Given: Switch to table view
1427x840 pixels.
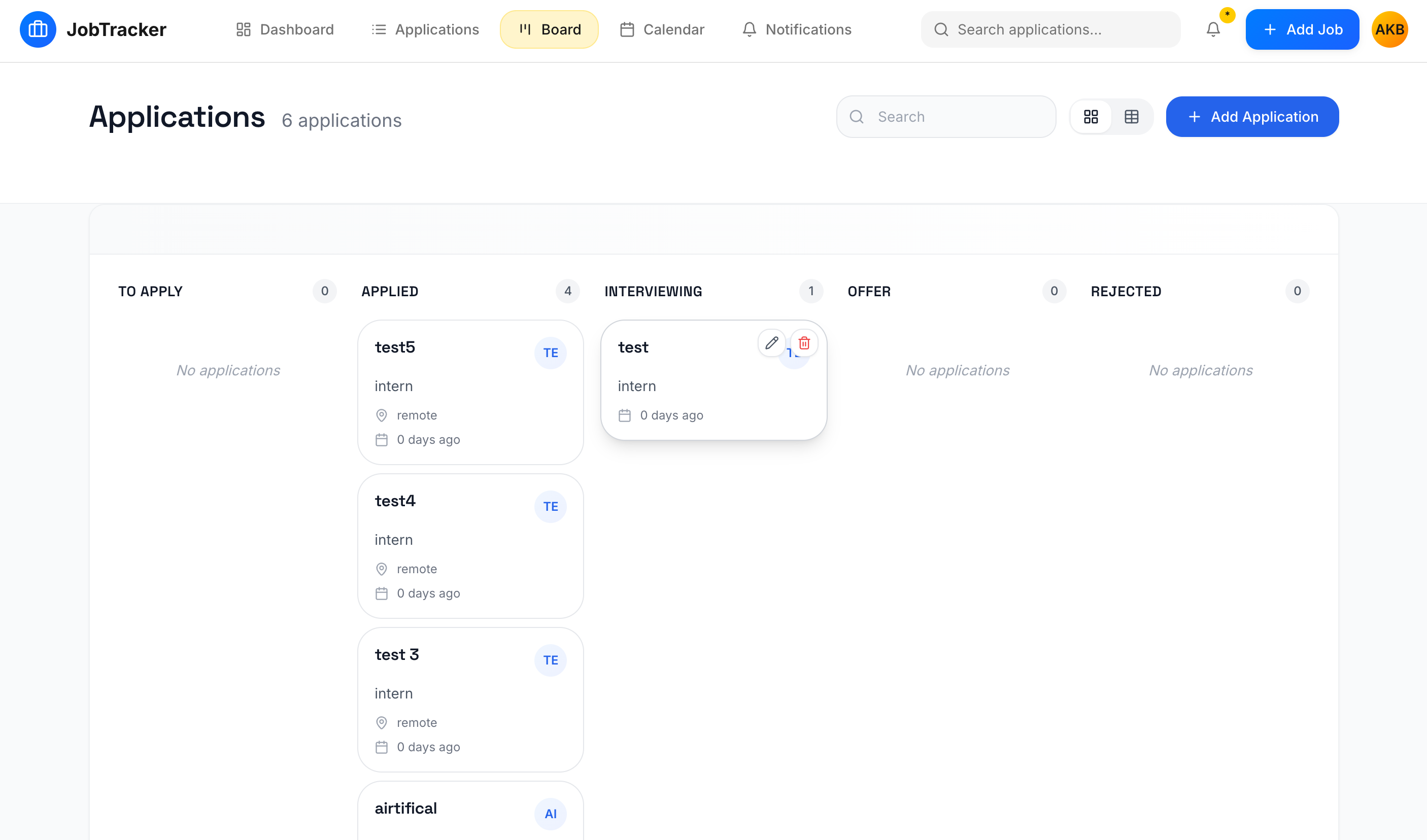Looking at the screenshot, I should click(x=1132, y=117).
